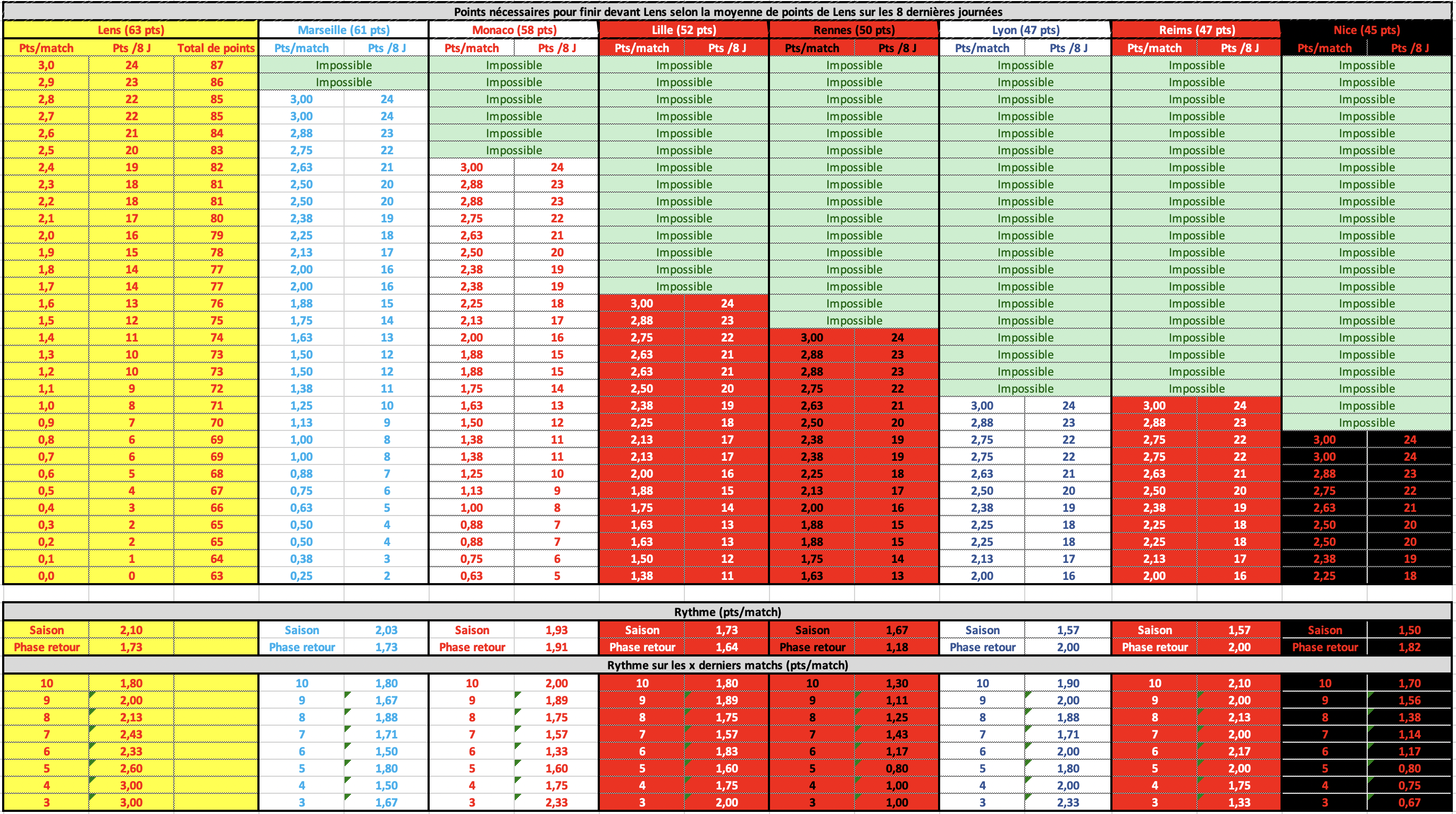Image resolution: width=1456 pixels, height=814 pixels.
Task: Click Reims last 10 matches value '2,10'
Action: 1240,683
